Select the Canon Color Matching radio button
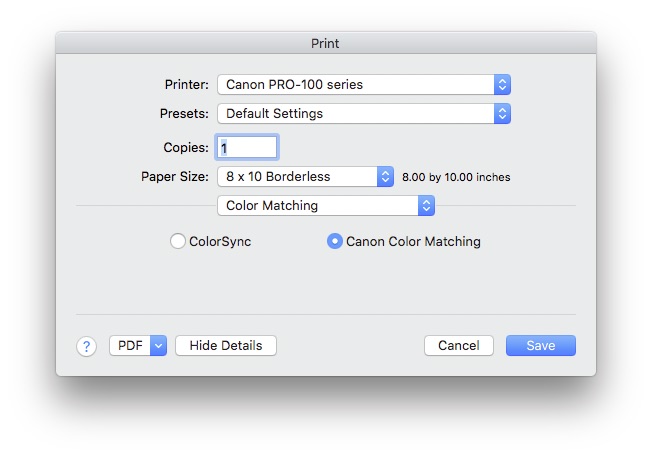 coord(335,241)
